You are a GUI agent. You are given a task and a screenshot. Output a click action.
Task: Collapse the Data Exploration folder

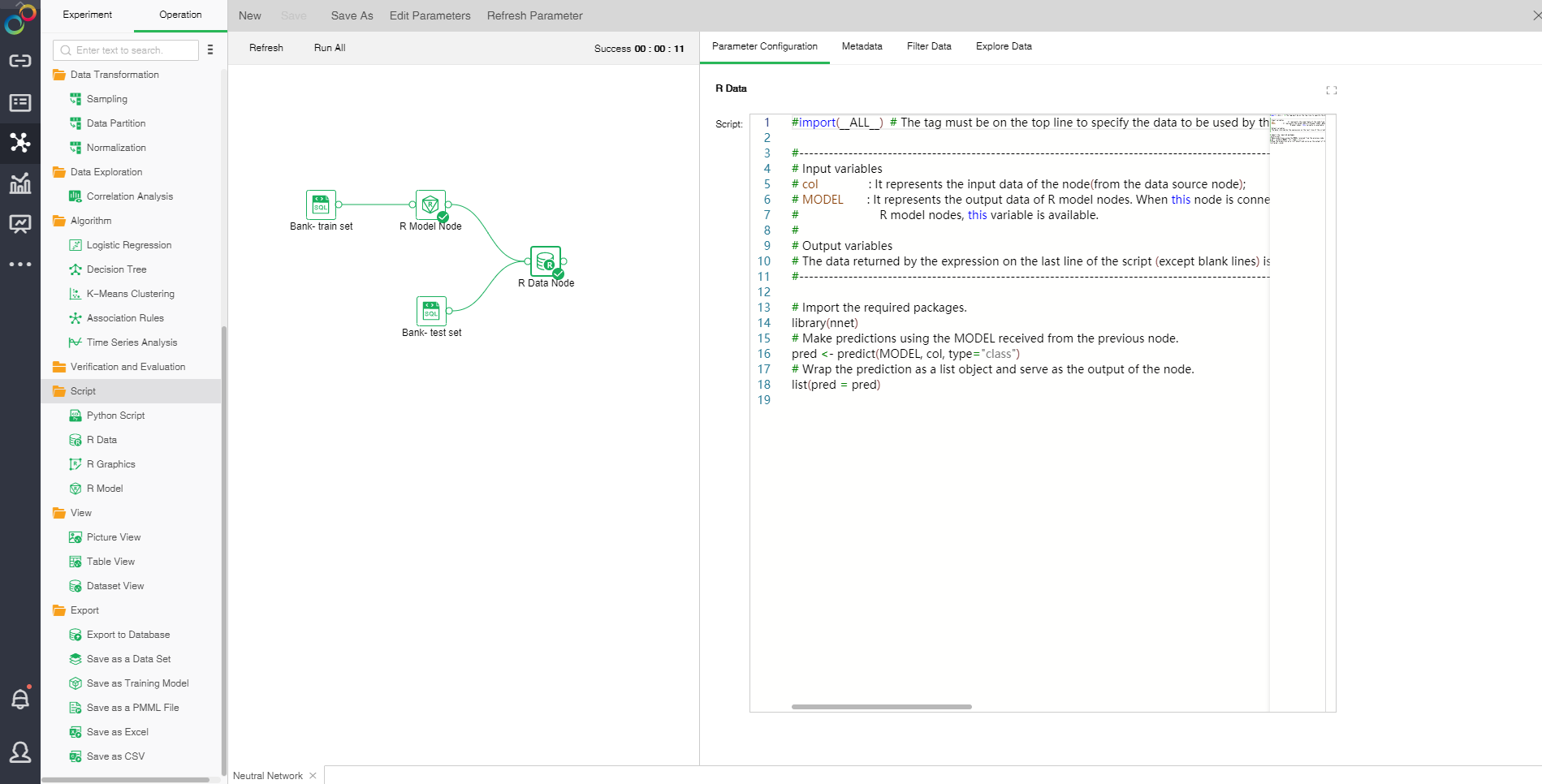tap(59, 172)
